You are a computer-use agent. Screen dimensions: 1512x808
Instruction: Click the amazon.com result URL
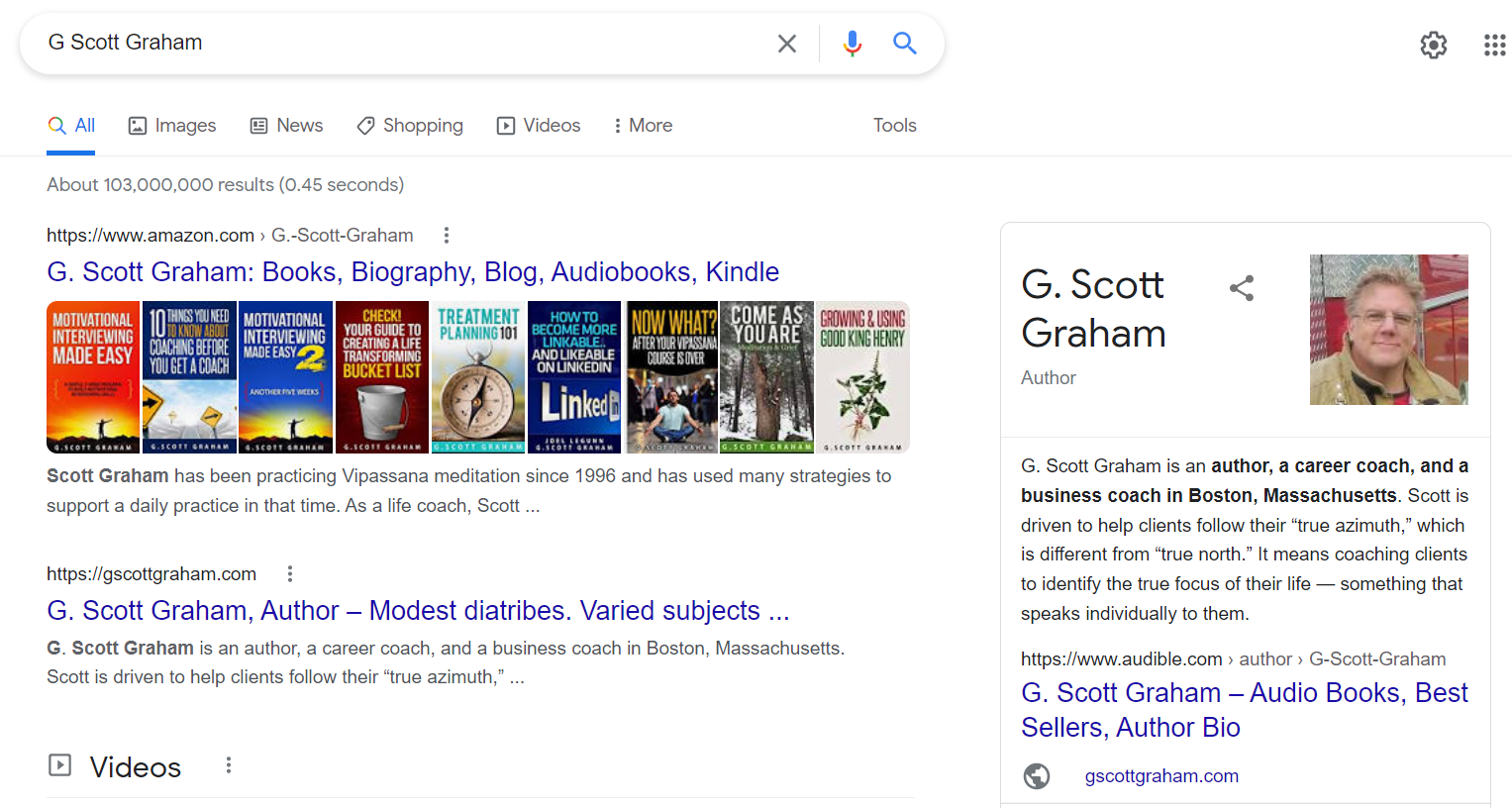(x=230, y=236)
